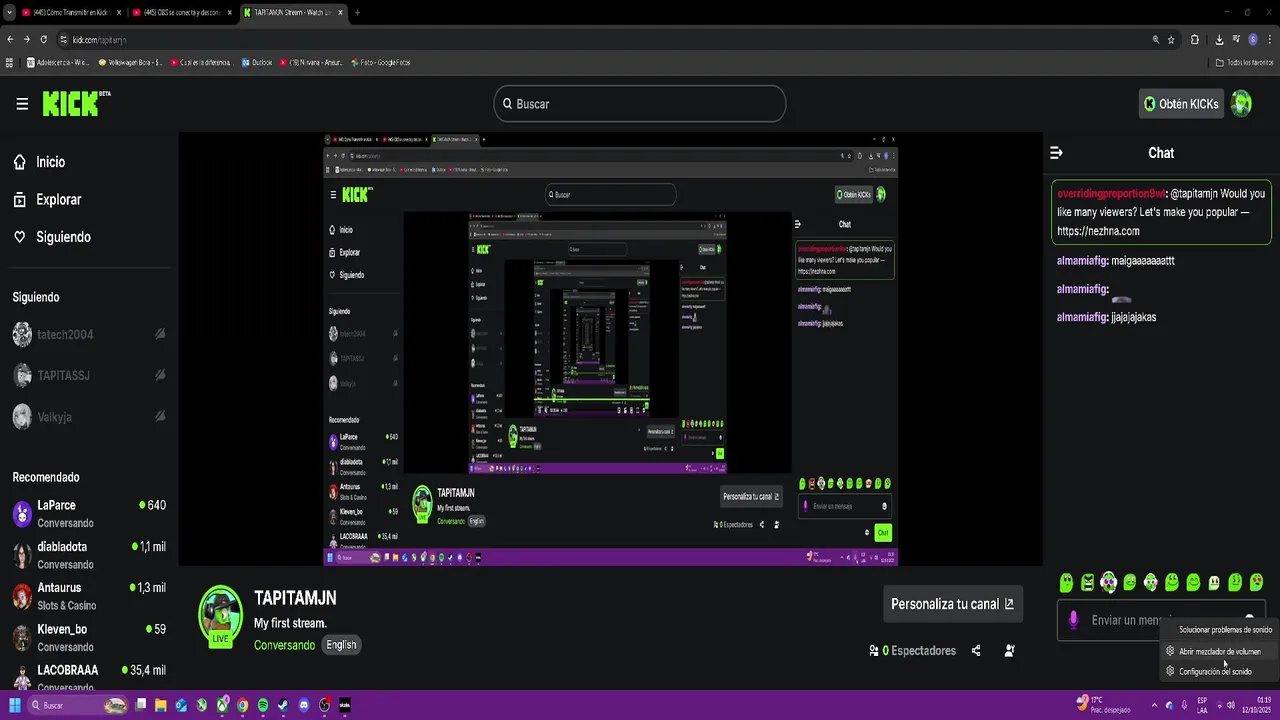Open OBS Studio from the taskbar
Image resolution: width=1280 pixels, height=720 pixels.
[325, 705]
